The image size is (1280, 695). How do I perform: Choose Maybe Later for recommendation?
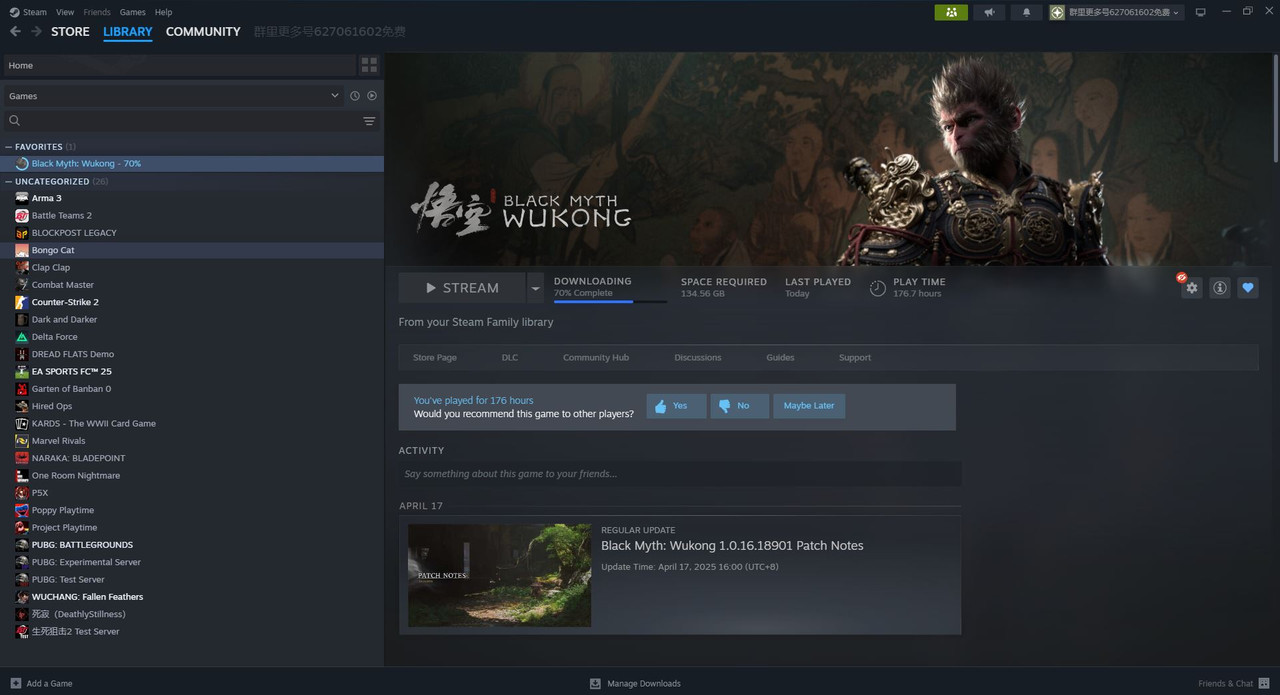click(809, 406)
